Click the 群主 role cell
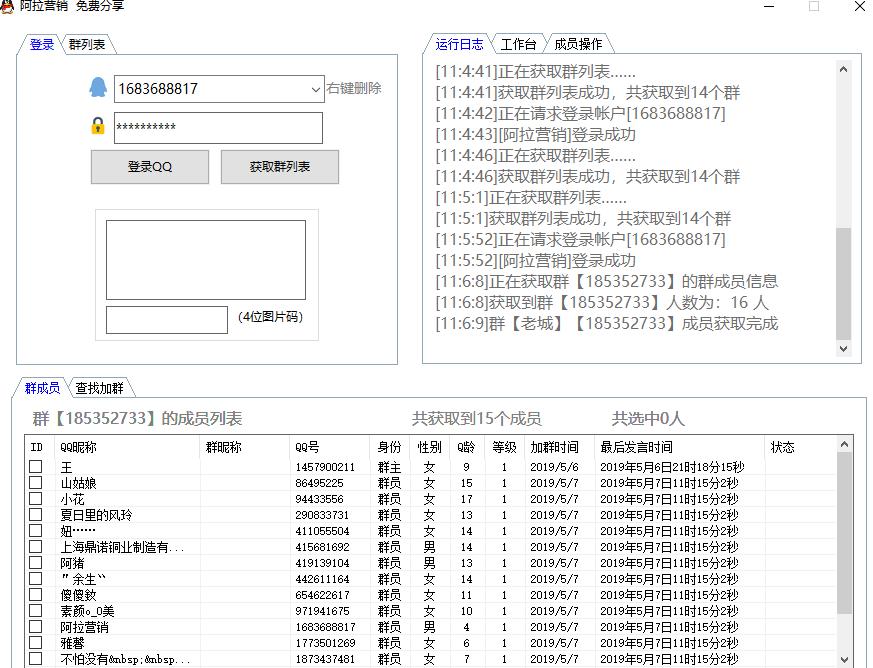This screenshot has width=873, height=668. point(389,467)
